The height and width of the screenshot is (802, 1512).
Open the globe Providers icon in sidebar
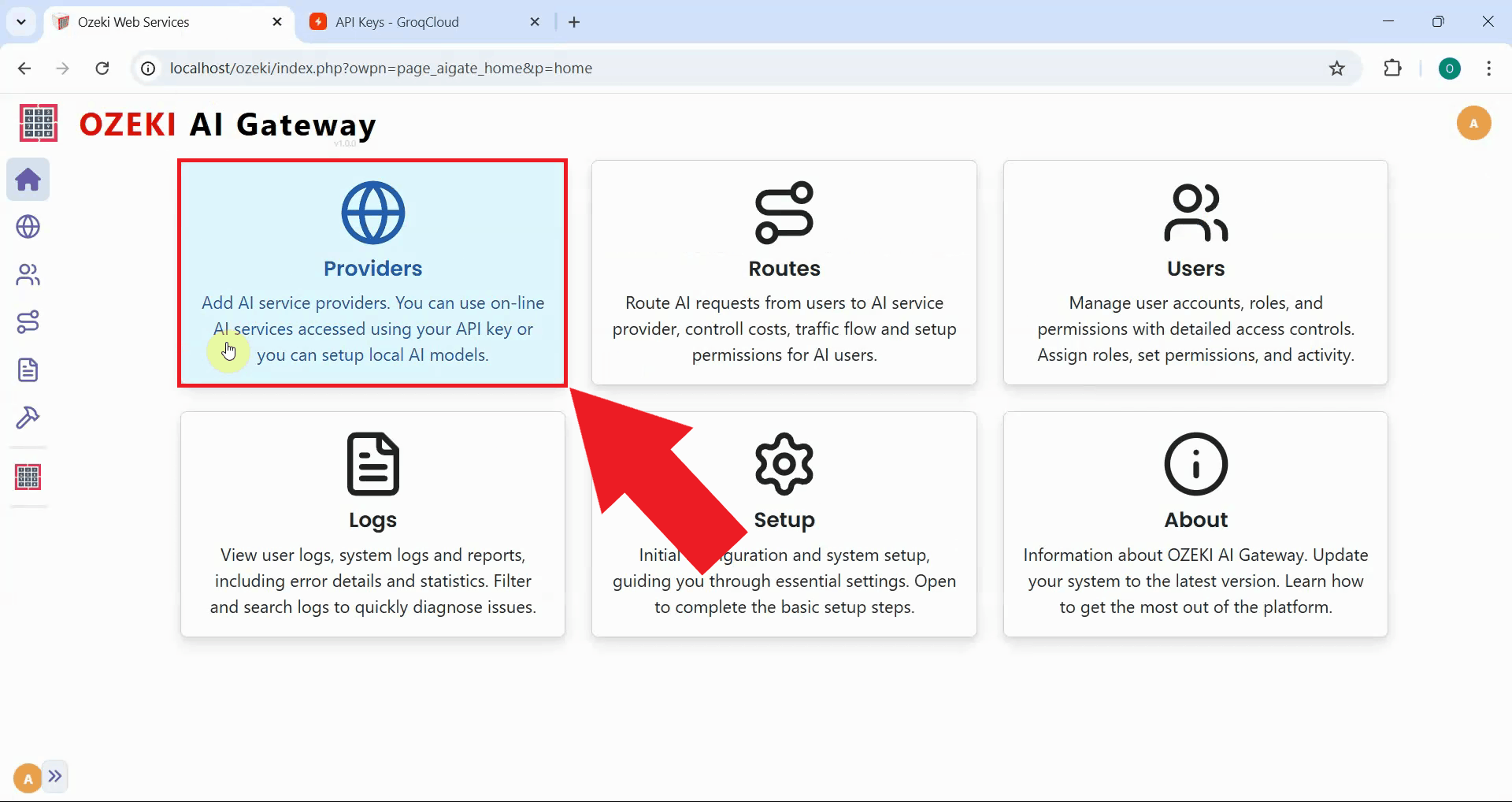point(28,227)
